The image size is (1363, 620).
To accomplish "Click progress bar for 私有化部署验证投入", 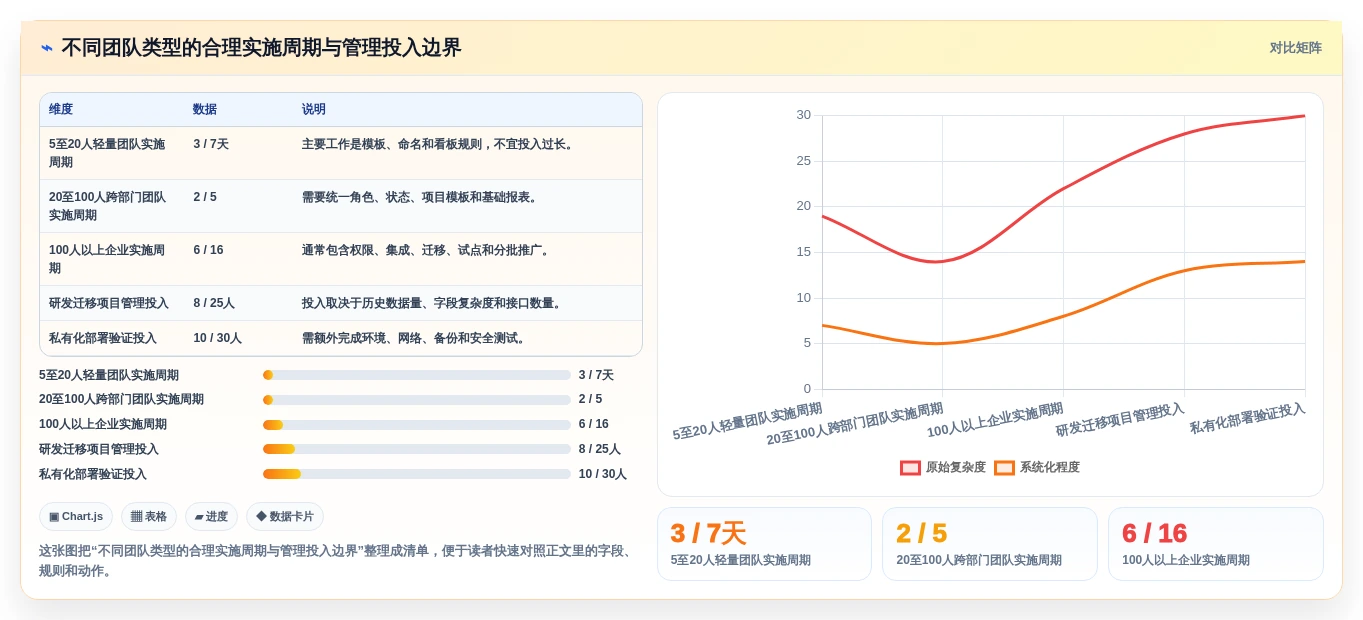I will 417,474.
